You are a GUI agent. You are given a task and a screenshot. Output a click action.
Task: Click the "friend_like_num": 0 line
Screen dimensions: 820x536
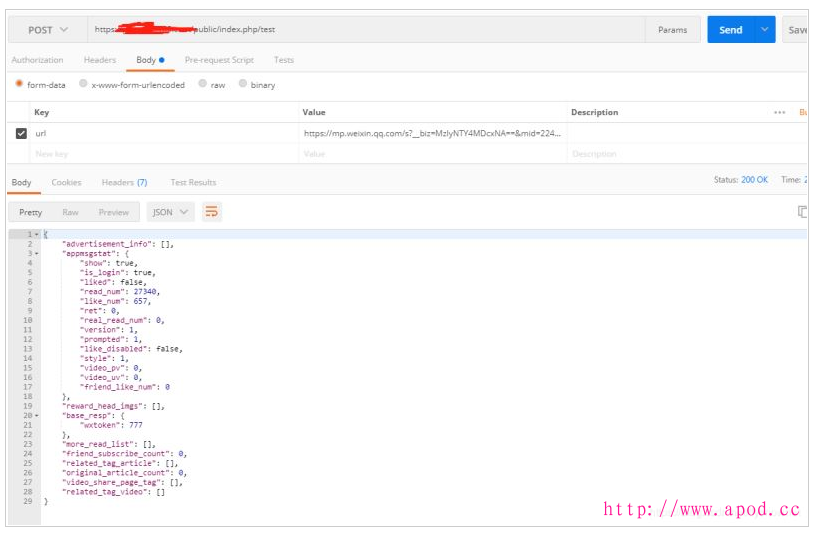coord(124,387)
